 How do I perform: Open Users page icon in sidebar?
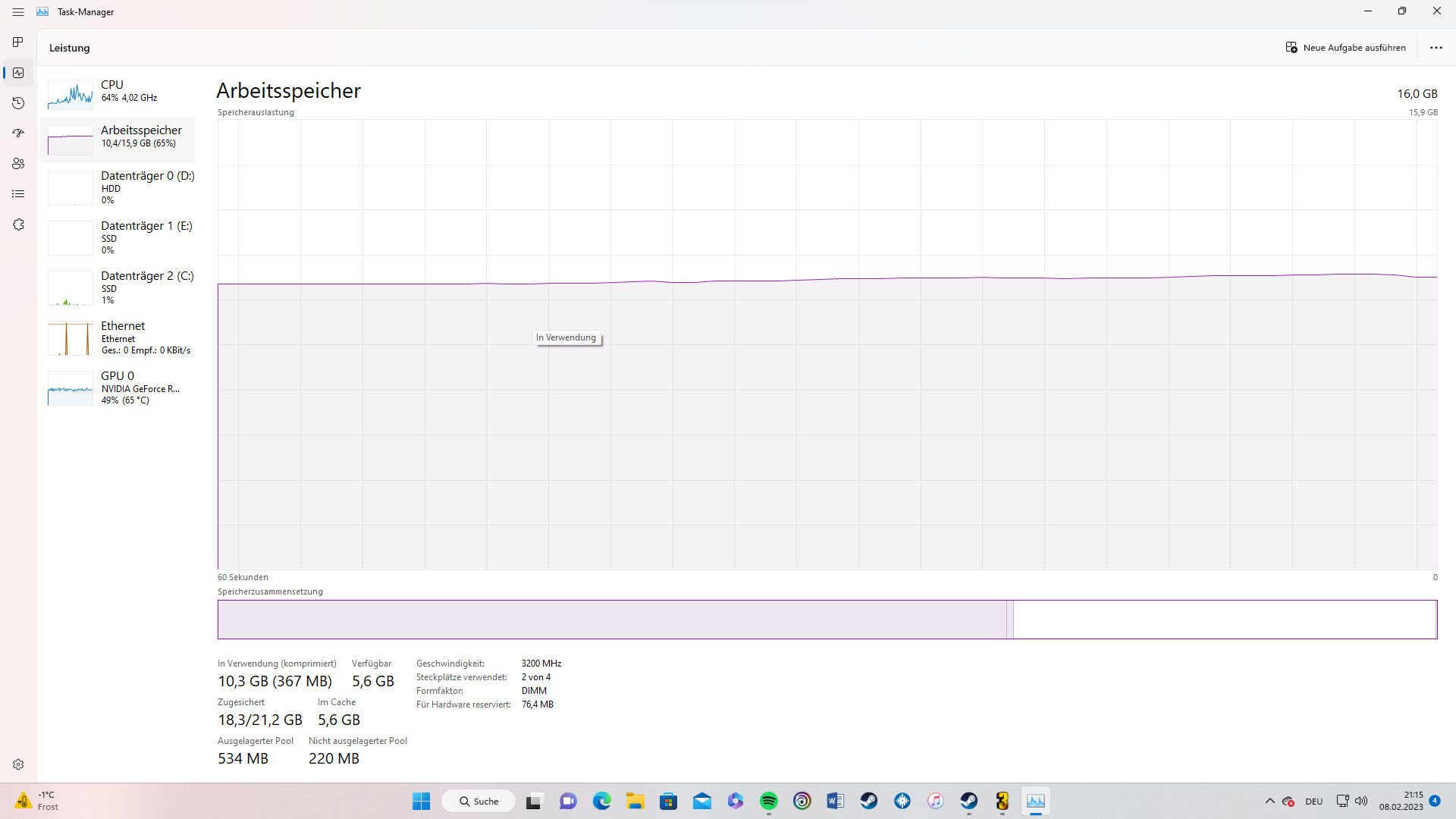pos(18,164)
